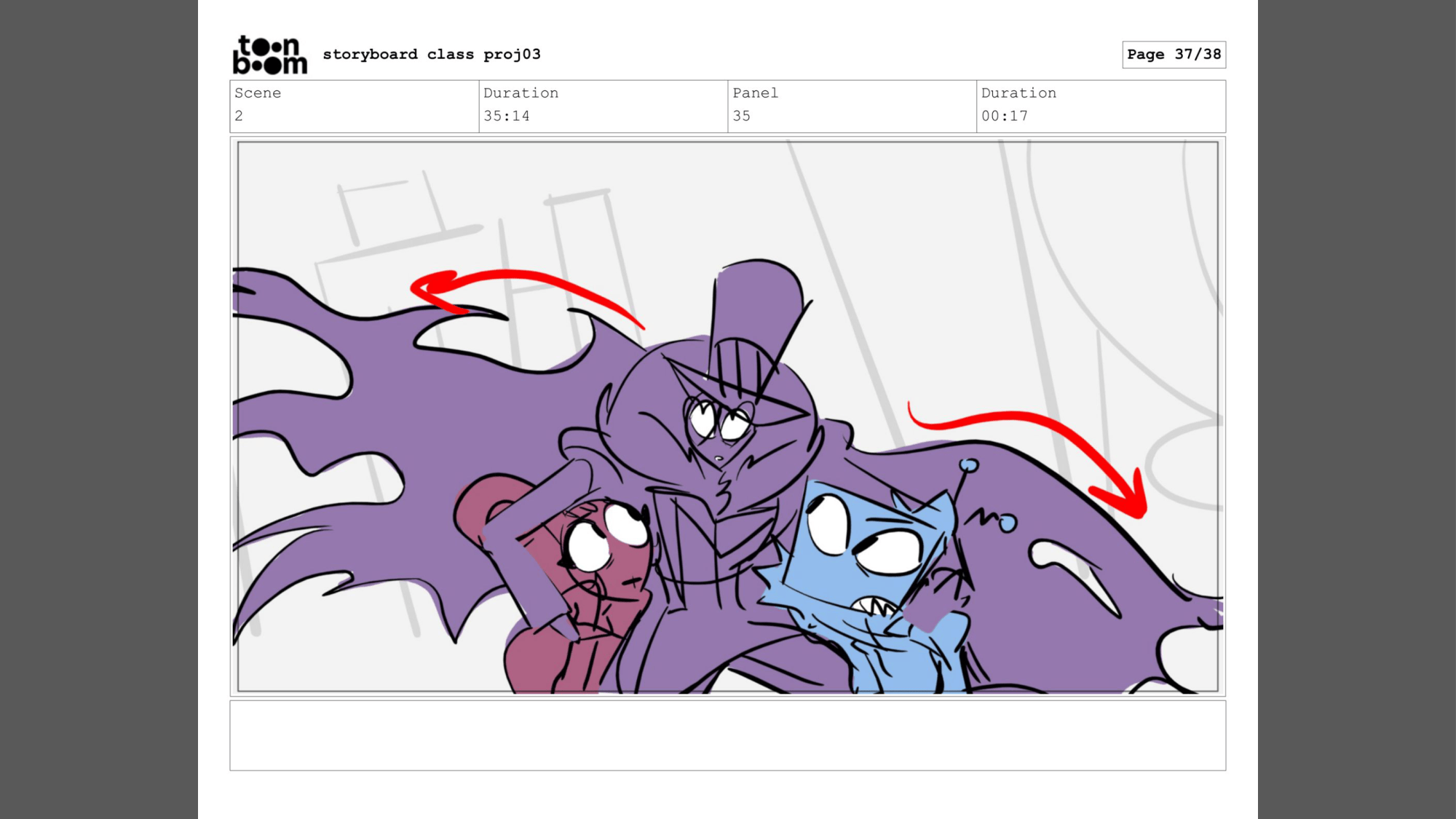Screen dimensions: 1456x819
Task: Select scene number value 2
Action: [x=239, y=116]
